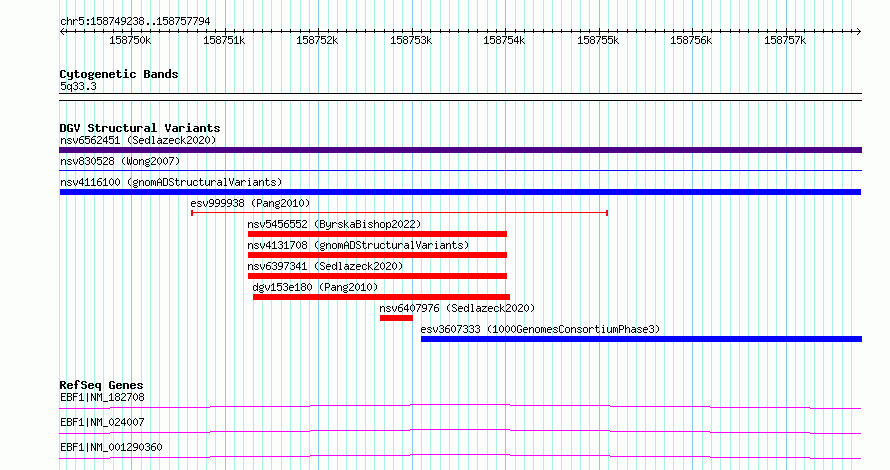Click the RefSeq Genes track title
890x470 pixels.
(101, 385)
